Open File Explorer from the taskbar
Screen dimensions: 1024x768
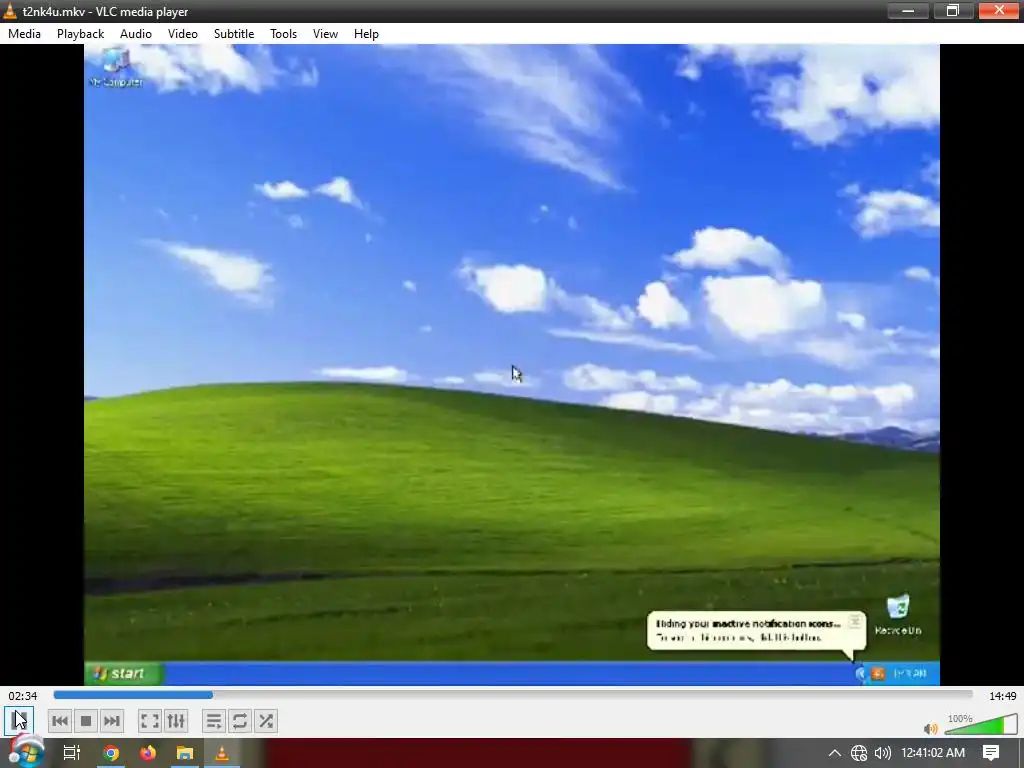tap(185, 753)
